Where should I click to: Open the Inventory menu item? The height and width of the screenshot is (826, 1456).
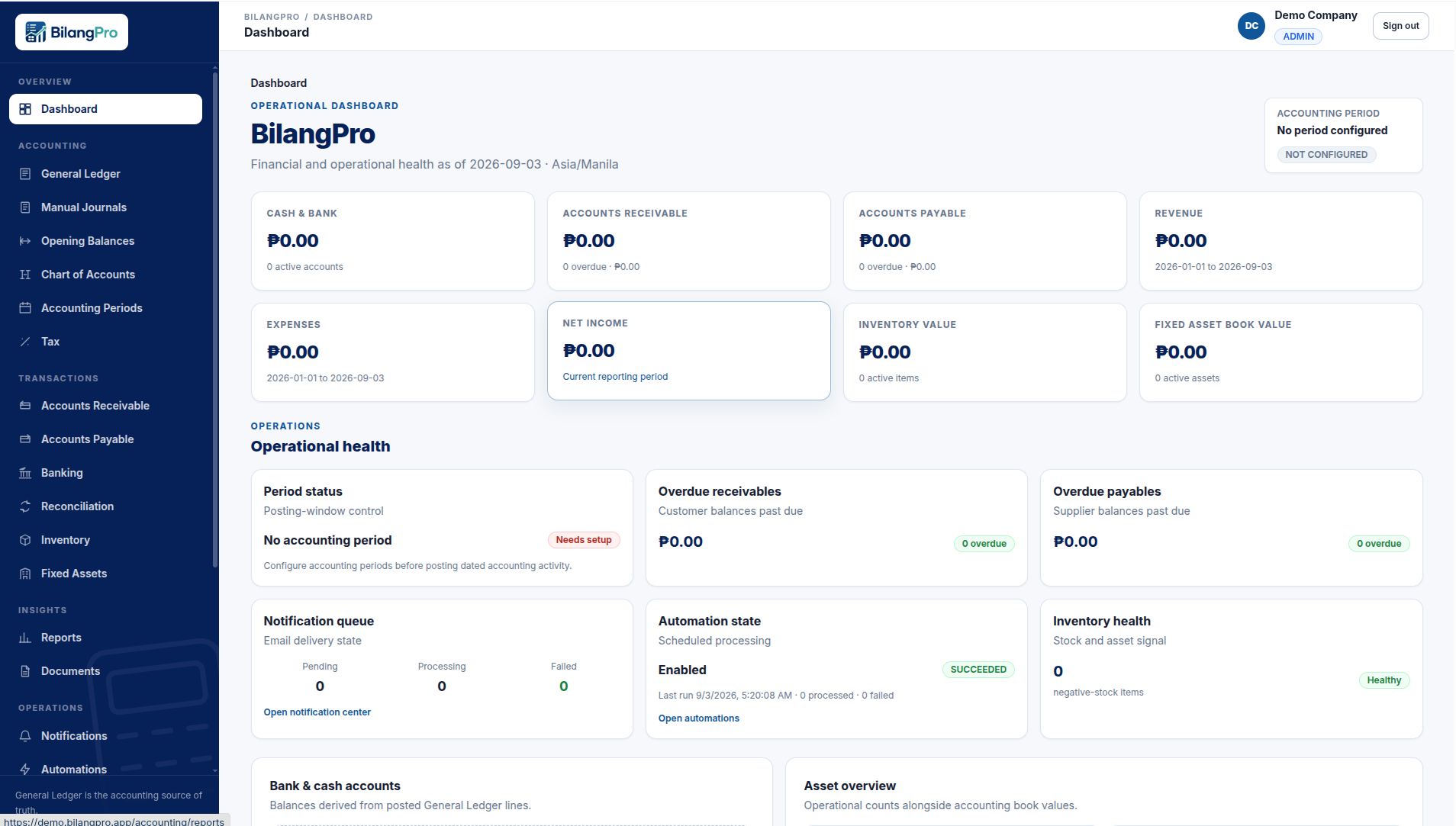click(x=105, y=540)
